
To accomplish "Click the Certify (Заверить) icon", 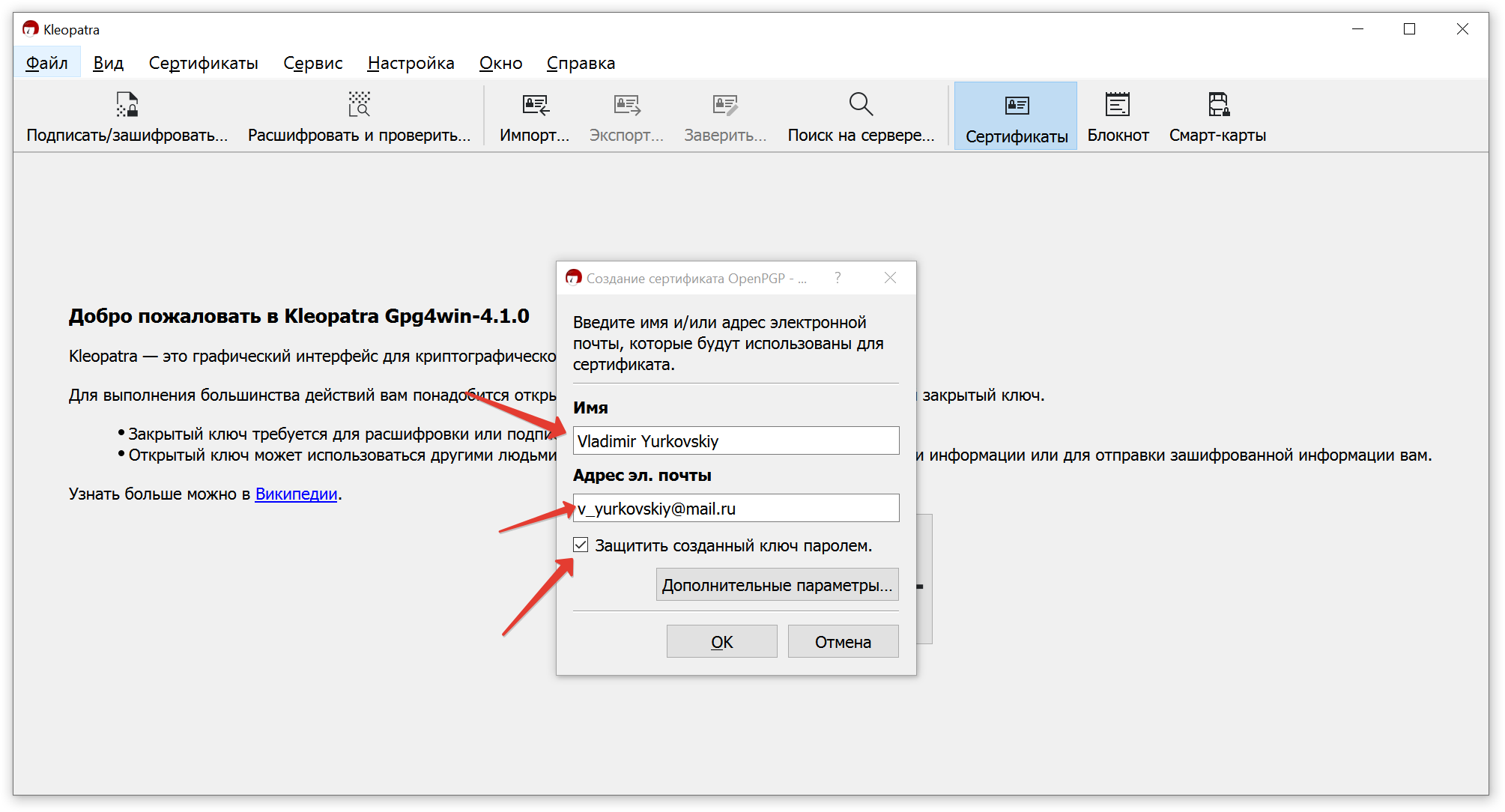I will pyautogui.click(x=725, y=105).
